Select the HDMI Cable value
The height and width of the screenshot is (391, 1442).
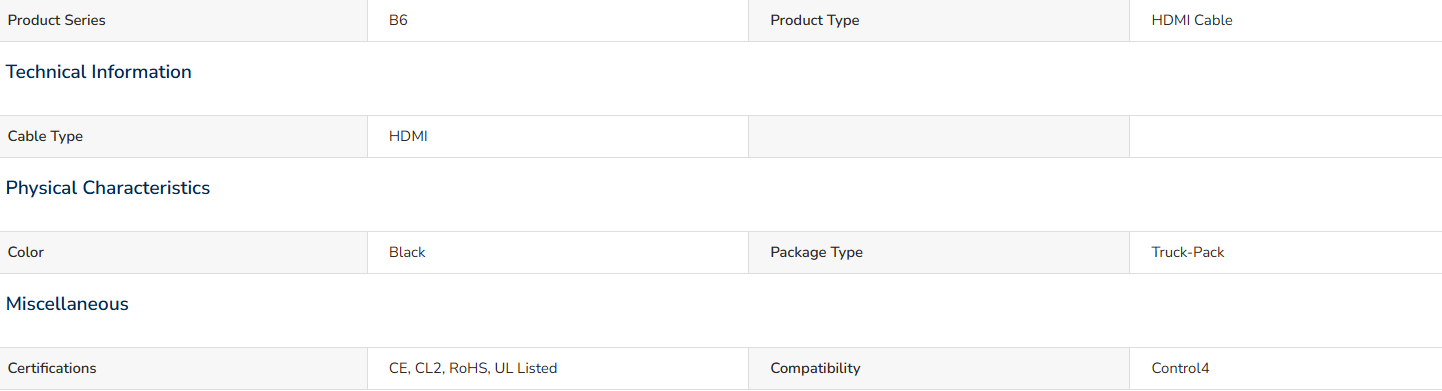pyautogui.click(x=1191, y=20)
